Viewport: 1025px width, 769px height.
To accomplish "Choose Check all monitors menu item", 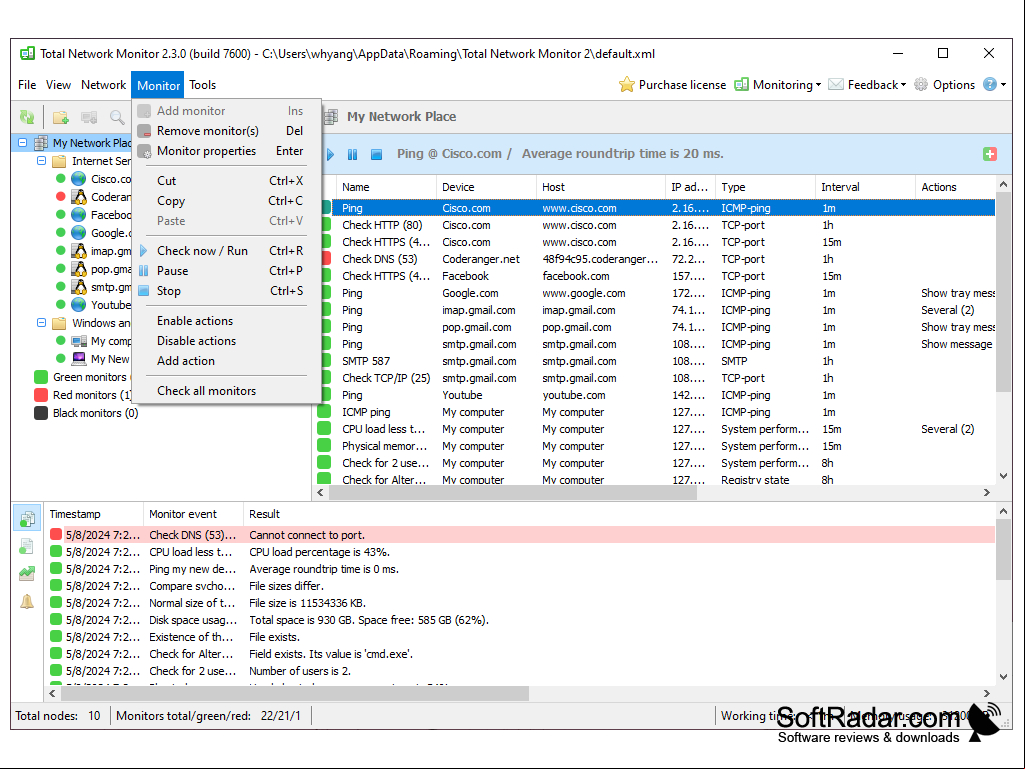I will pos(227,391).
